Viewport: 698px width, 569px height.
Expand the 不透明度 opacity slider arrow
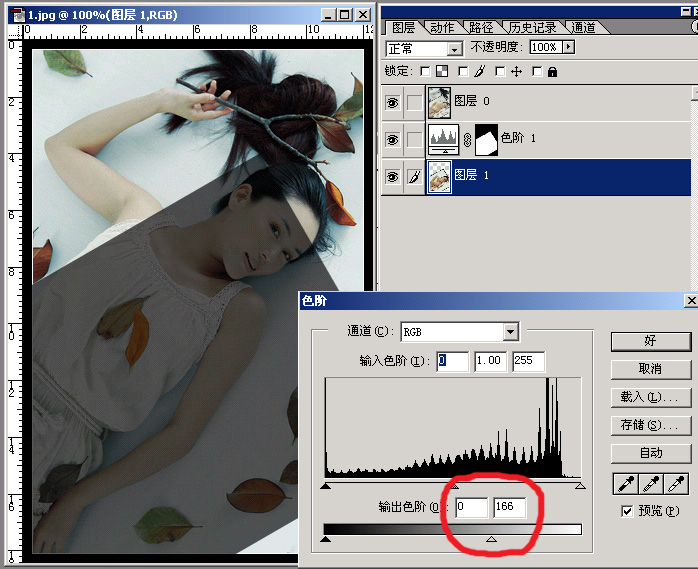(569, 47)
